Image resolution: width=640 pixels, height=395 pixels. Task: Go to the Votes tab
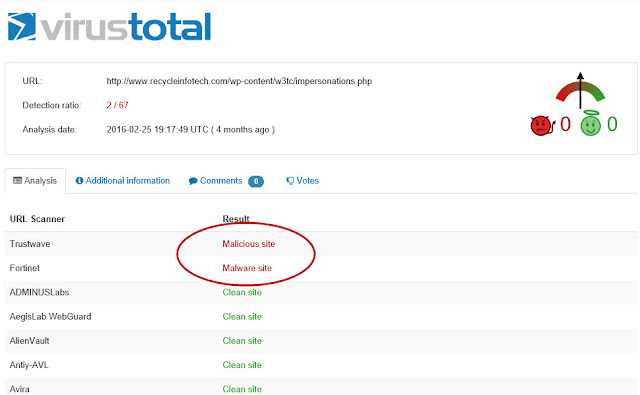[x=302, y=180]
